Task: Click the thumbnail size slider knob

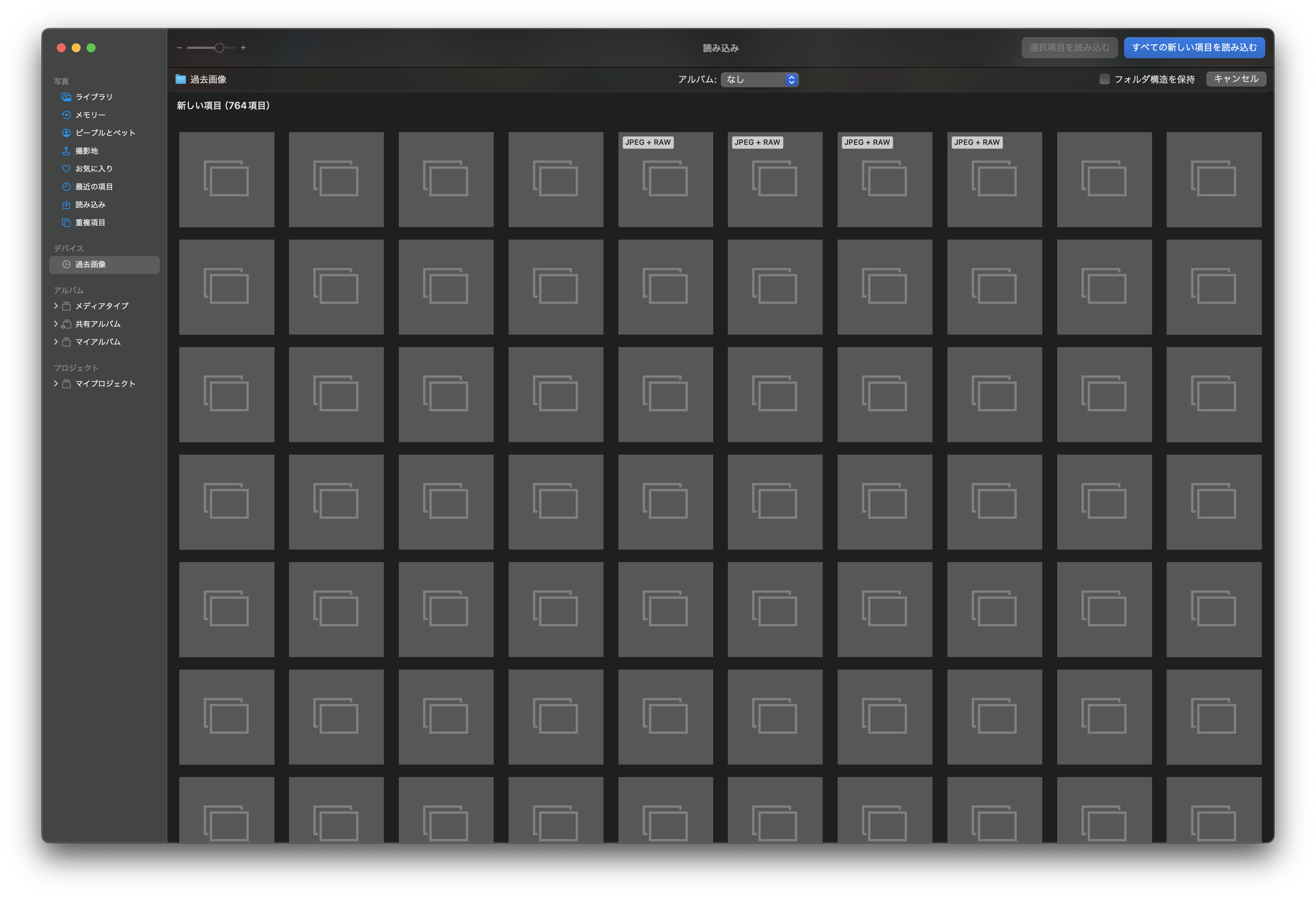Action: point(219,48)
